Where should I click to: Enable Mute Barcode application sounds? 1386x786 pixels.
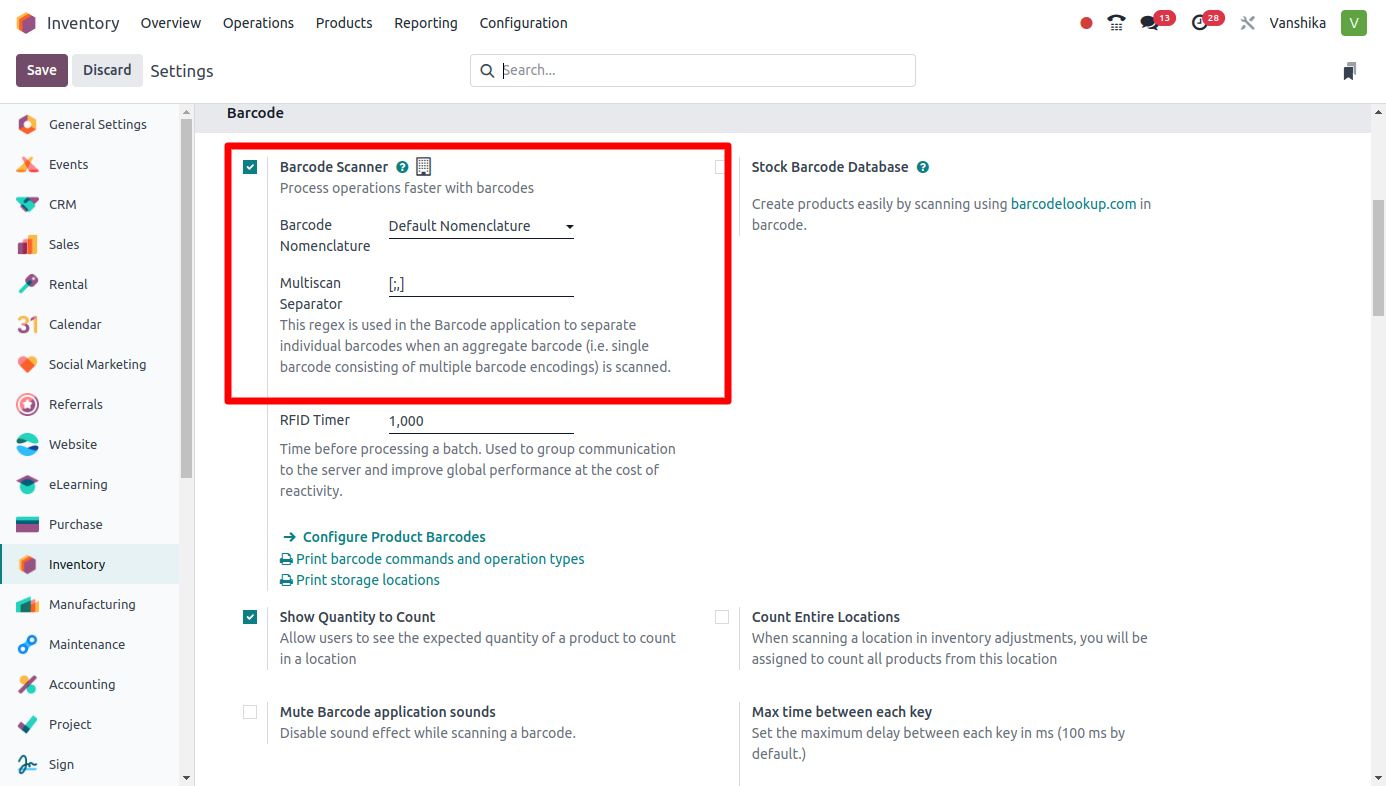(250, 712)
